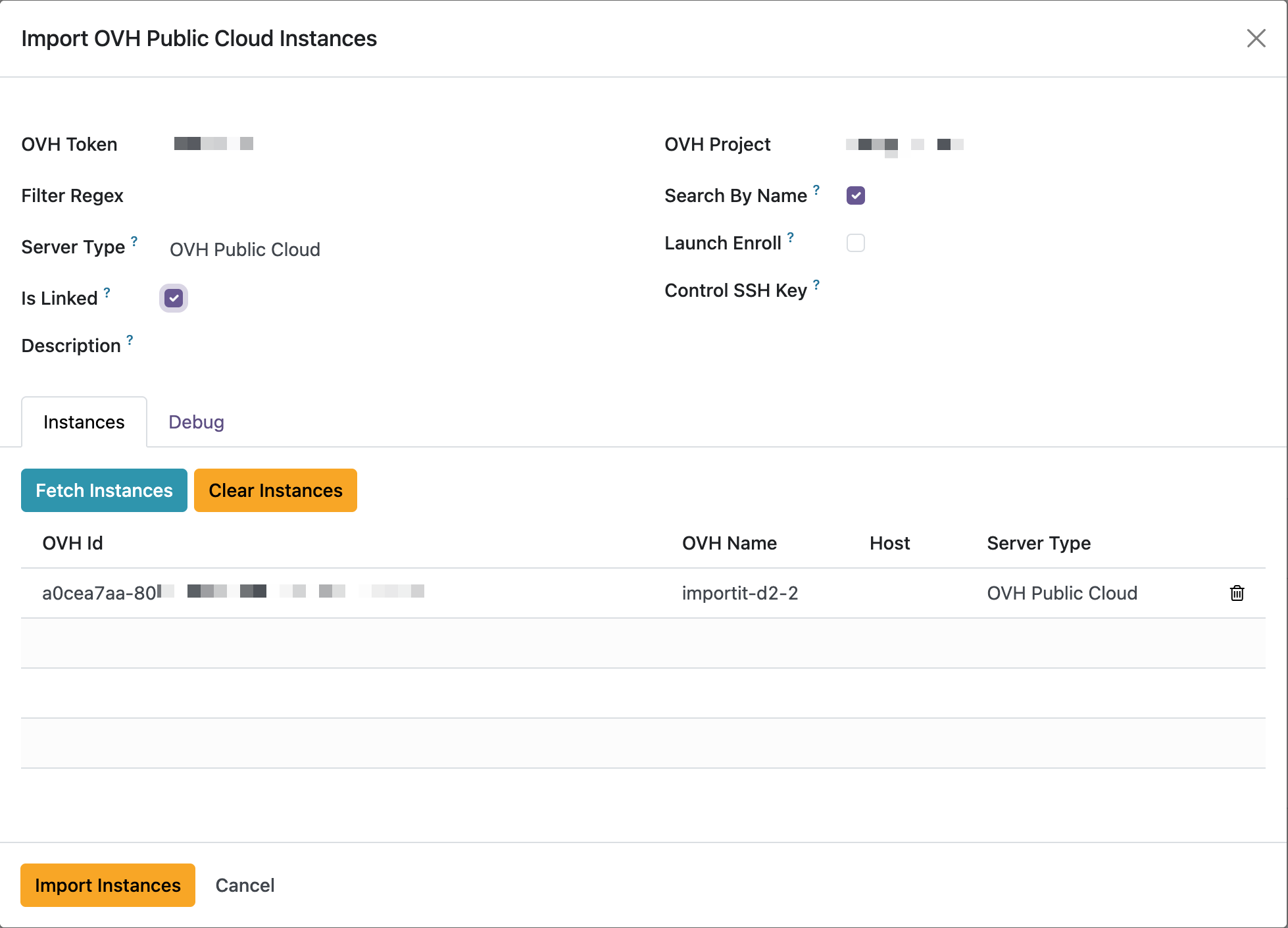1288x928 pixels.
Task: Show help tooltip for Is Linked
Action: click(x=107, y=292)
